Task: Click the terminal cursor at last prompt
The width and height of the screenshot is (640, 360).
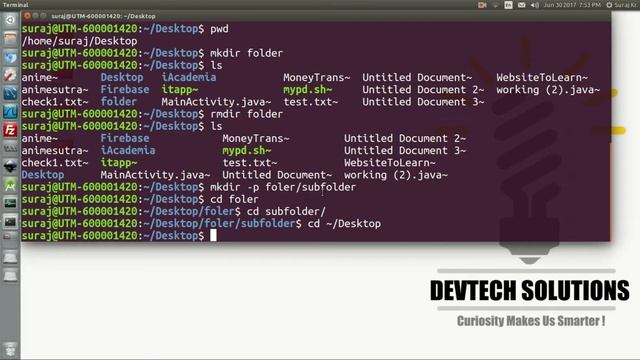Action: [x=213, y=236]
